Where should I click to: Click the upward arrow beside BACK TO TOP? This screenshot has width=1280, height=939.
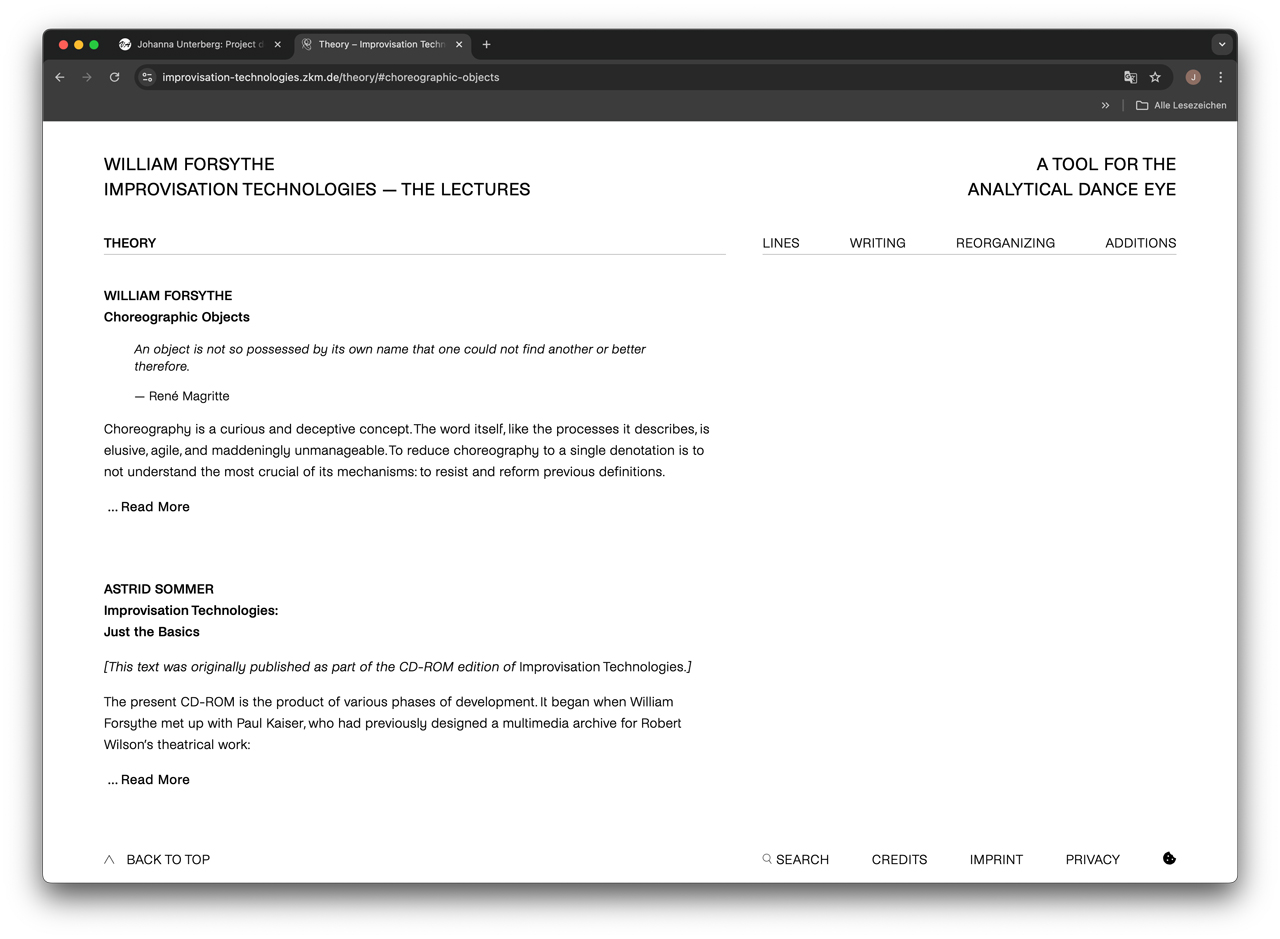coord(109,858)
